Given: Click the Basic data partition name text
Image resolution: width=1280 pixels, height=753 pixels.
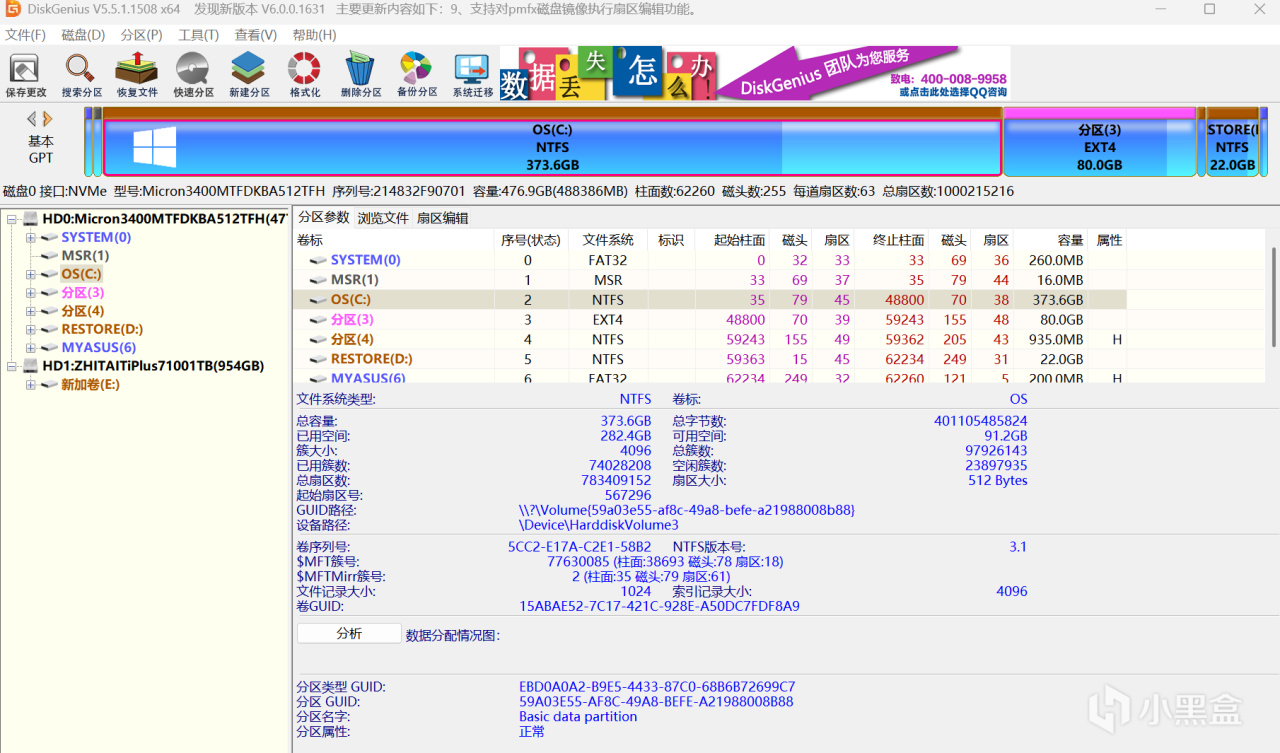Looking at the screenshot, I should 578,717.
